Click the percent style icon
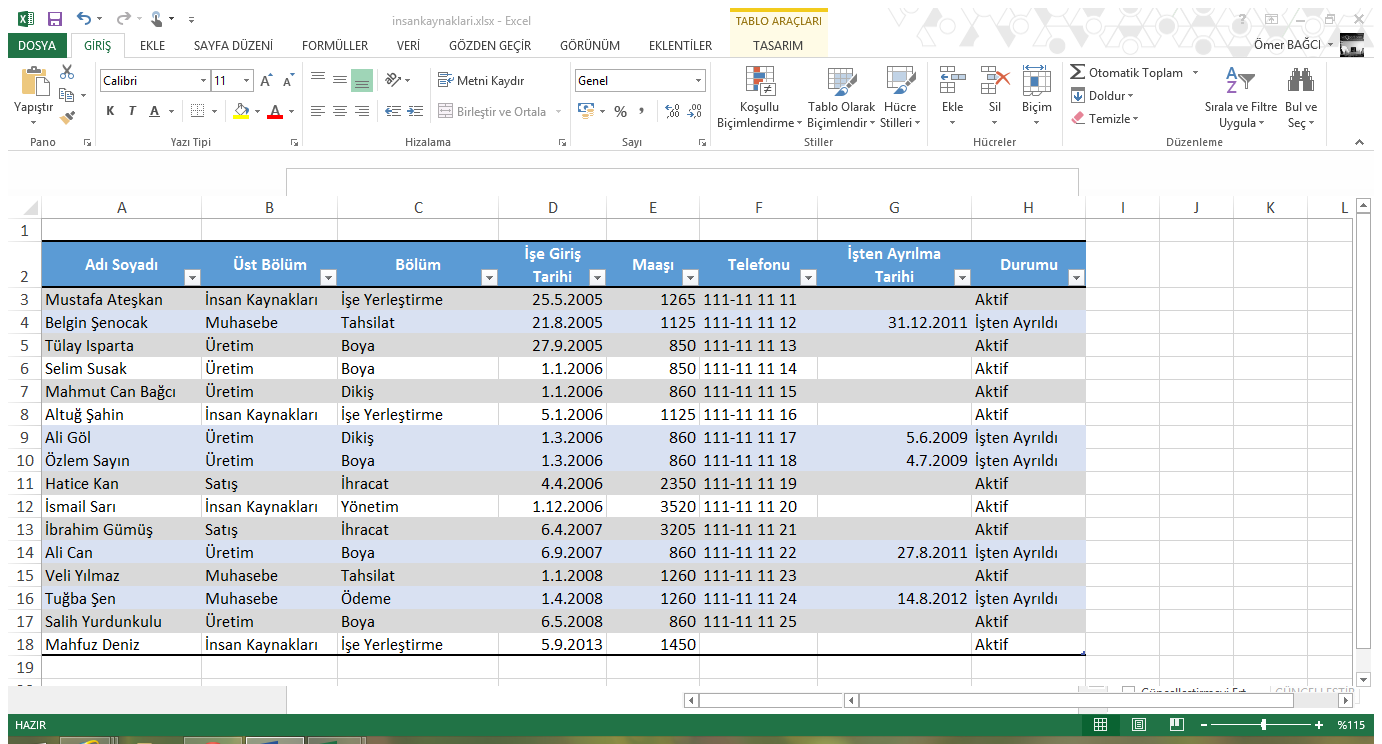The width and height of the screenshot is (1382, 744). point(620,111)
